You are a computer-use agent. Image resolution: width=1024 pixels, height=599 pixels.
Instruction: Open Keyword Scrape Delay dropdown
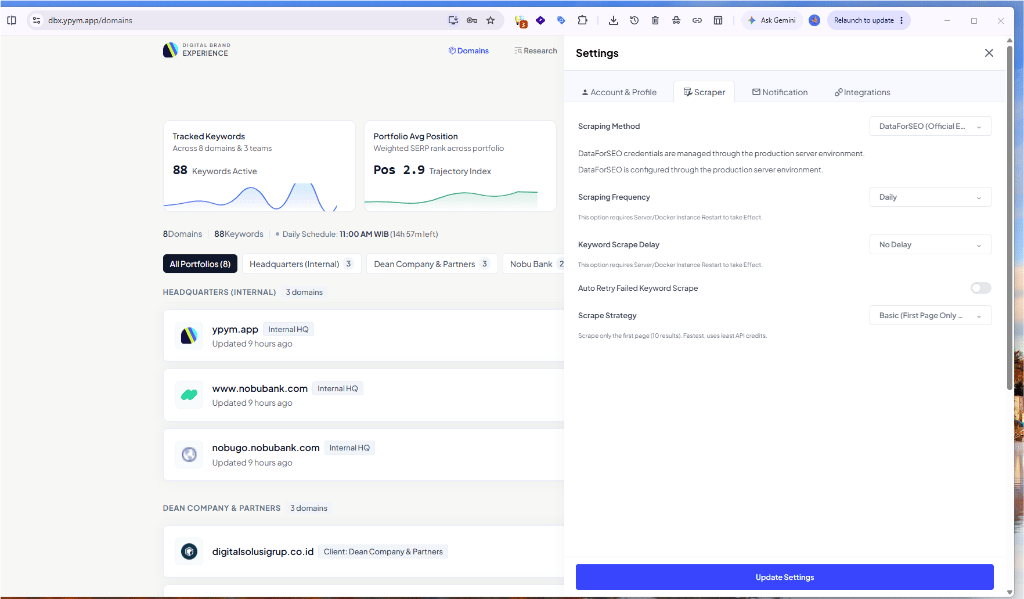(x=930, y=244)
